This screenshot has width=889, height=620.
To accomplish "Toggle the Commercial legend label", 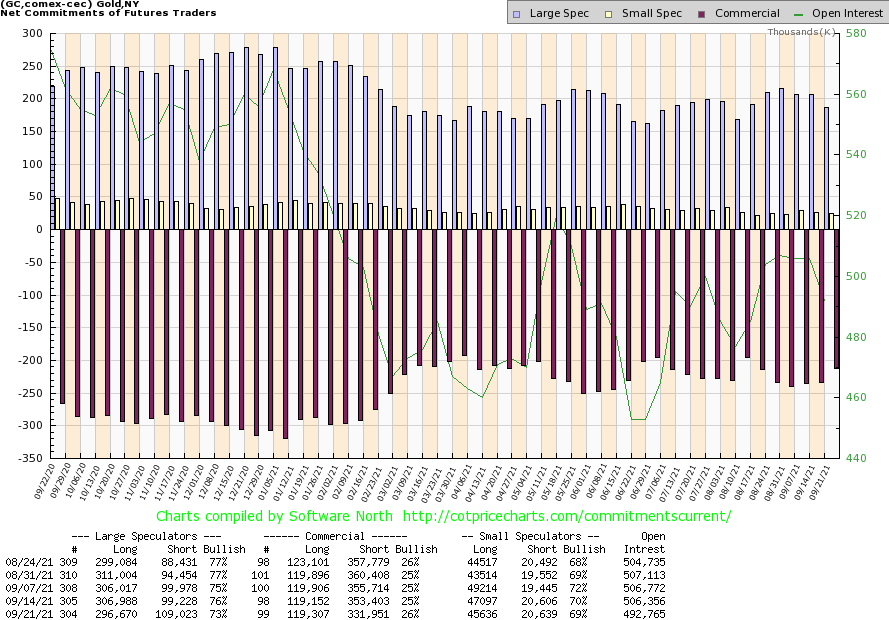I will (x=746, y=14).
